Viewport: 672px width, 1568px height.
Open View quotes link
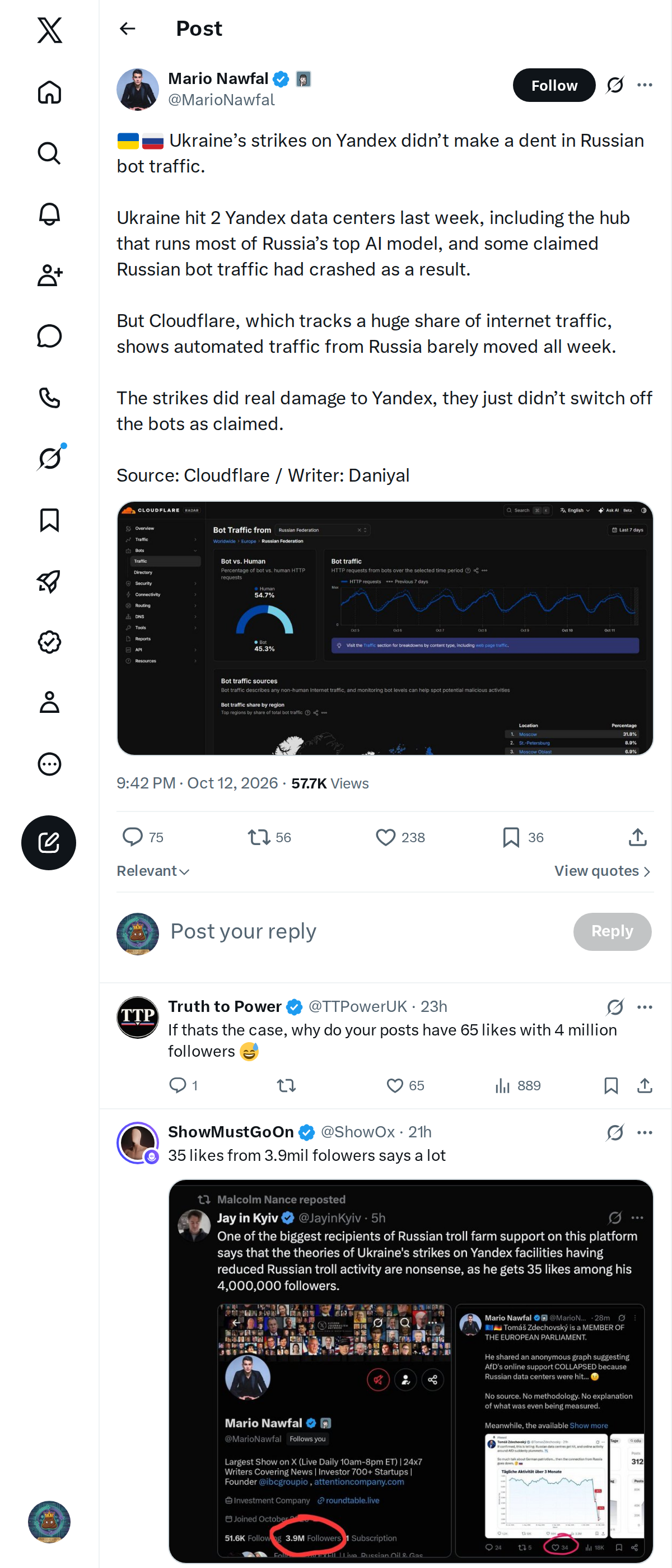click(x=603, y=871)
